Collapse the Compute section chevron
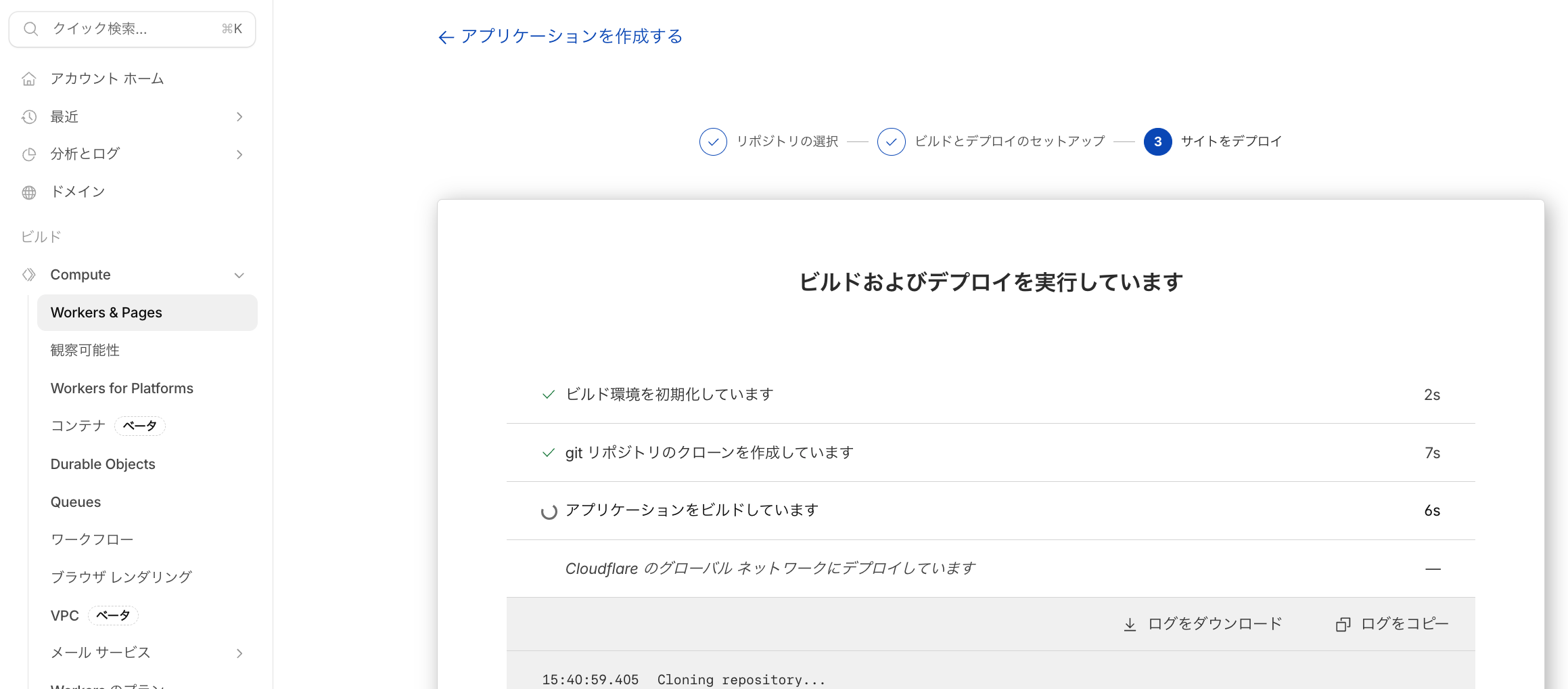This screenshot has height=689, width=1568. pos(239,275)
